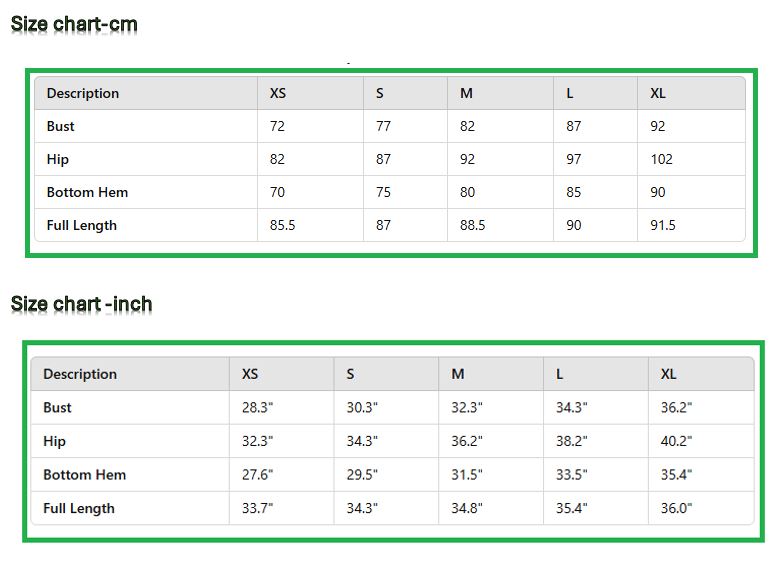Click the Bust row label in cm chart

point(61,126)
